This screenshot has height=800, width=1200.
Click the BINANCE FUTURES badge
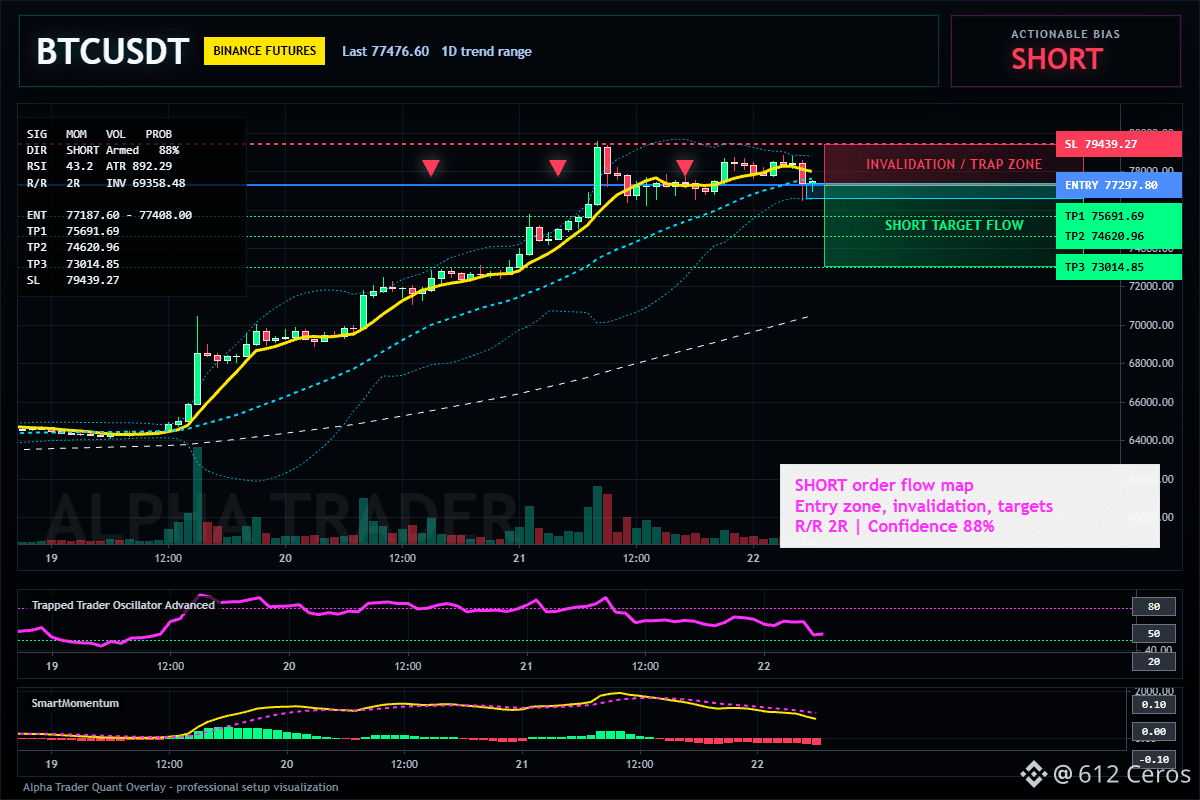pyautogui.click(x=264, y=51)
